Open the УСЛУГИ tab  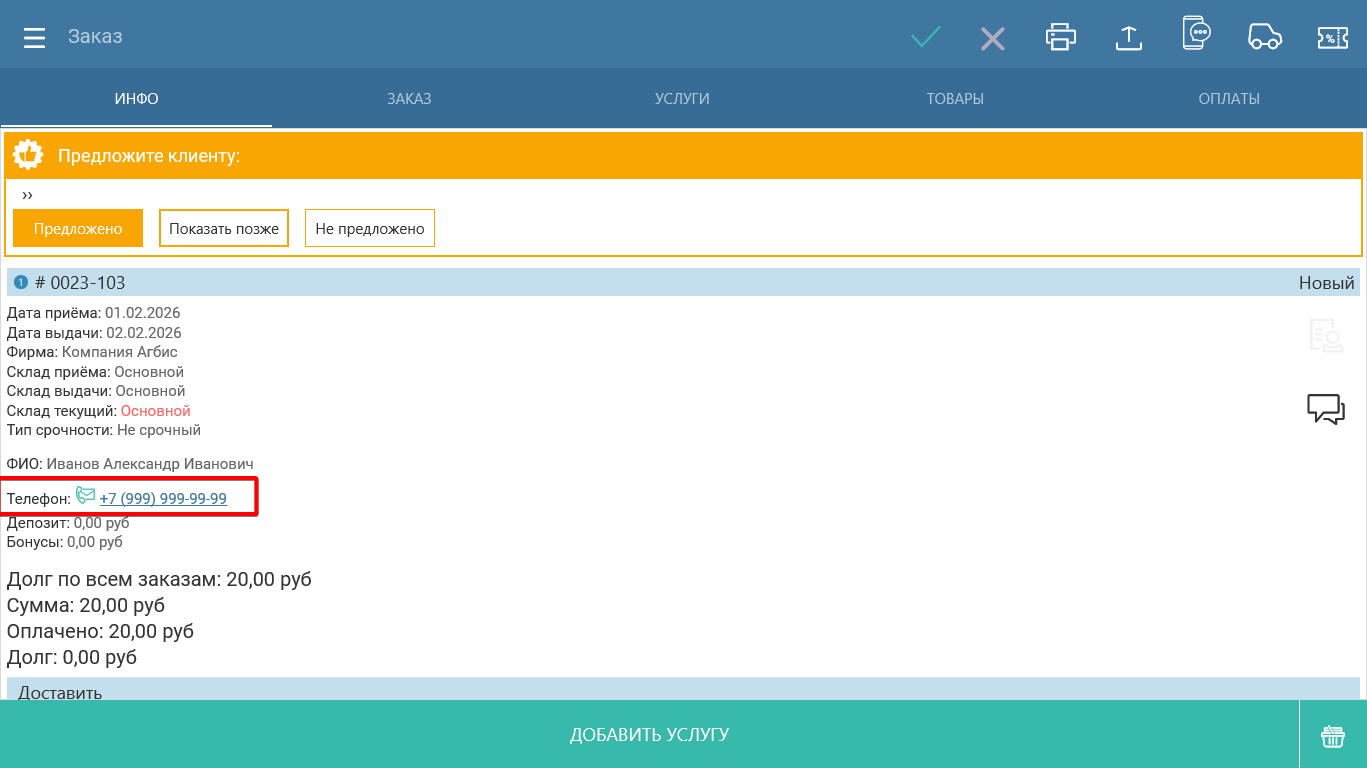pyautogui.click(x=682, y=99)
